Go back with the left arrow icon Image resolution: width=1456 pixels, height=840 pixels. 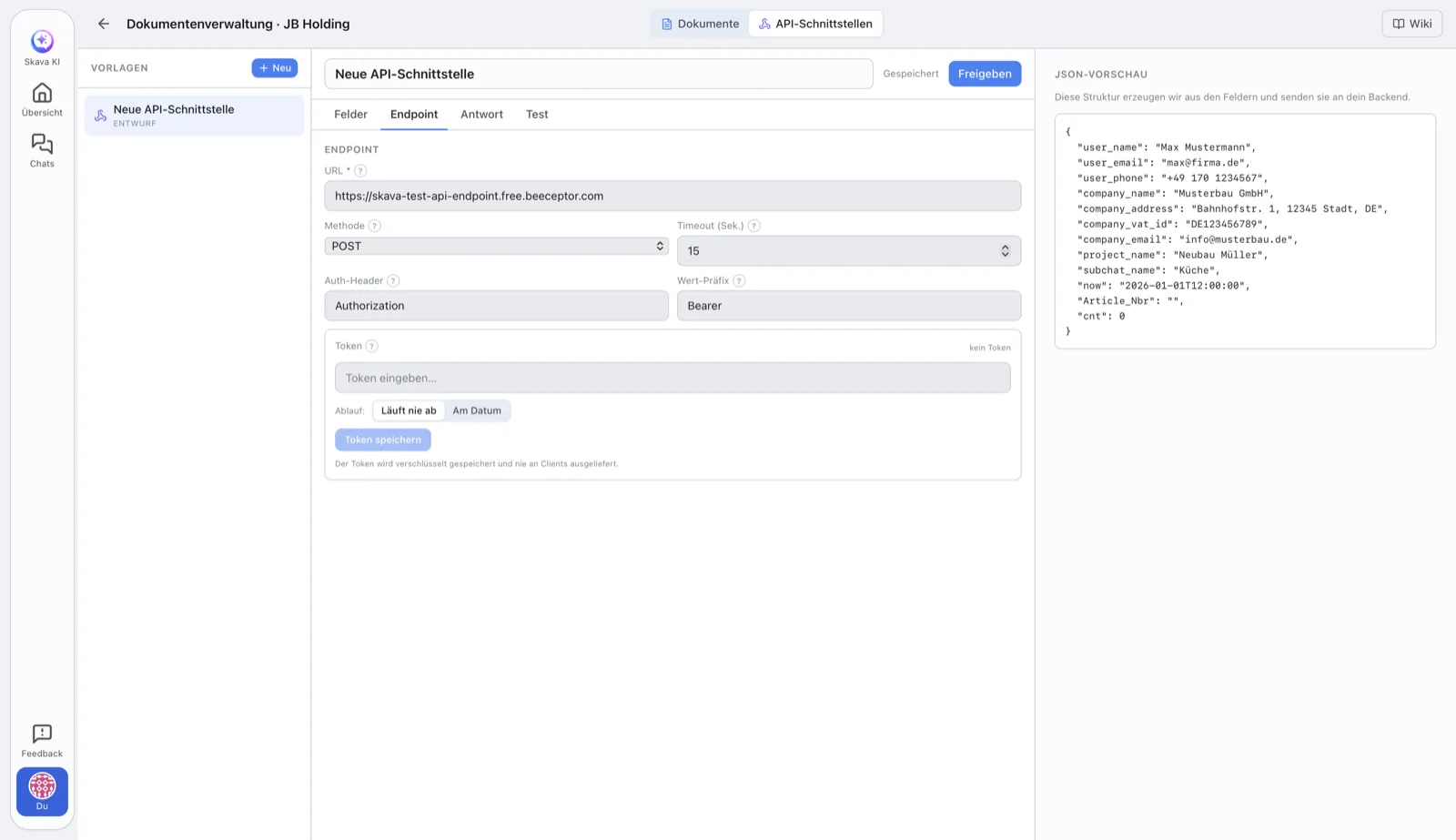coord(104,24)
